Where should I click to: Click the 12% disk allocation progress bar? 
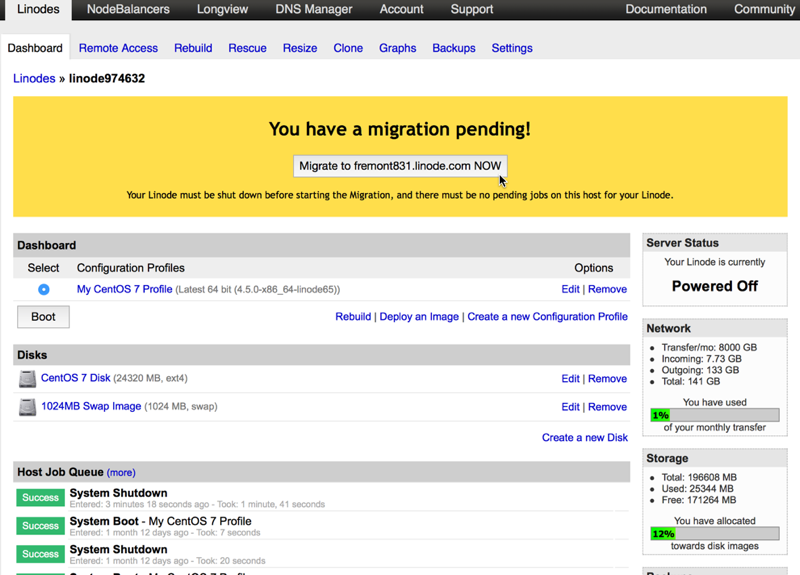point(715,534)
